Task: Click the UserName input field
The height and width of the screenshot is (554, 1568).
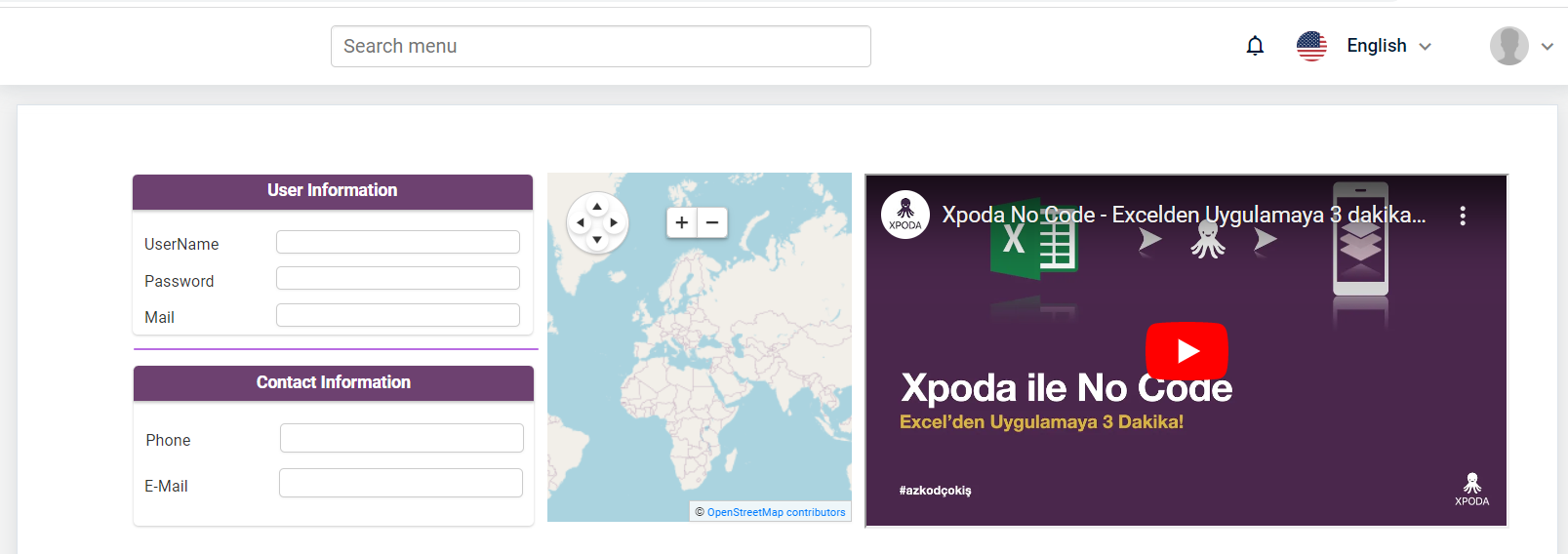Action: 398,242
